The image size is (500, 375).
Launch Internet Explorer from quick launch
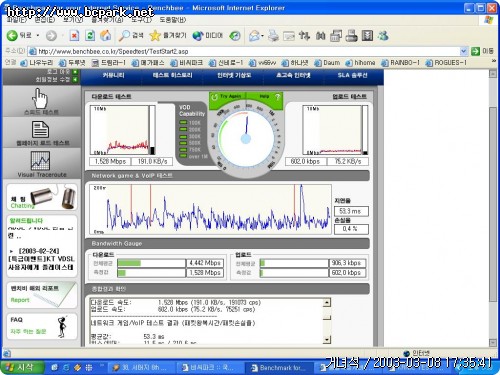click(66, 367)
